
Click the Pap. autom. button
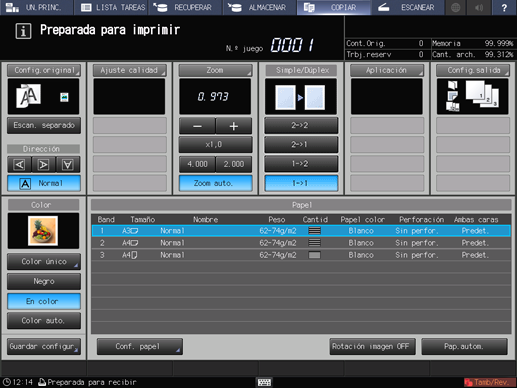tap(464, 347)
